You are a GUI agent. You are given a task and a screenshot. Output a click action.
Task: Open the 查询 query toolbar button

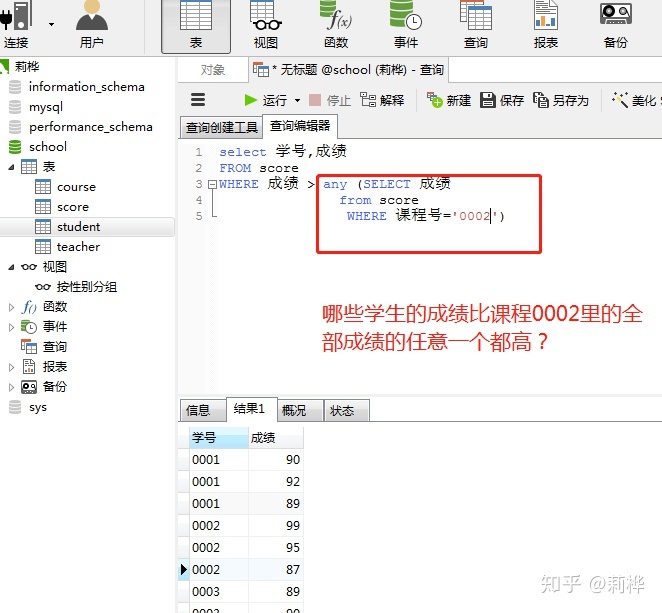[476, 25]
